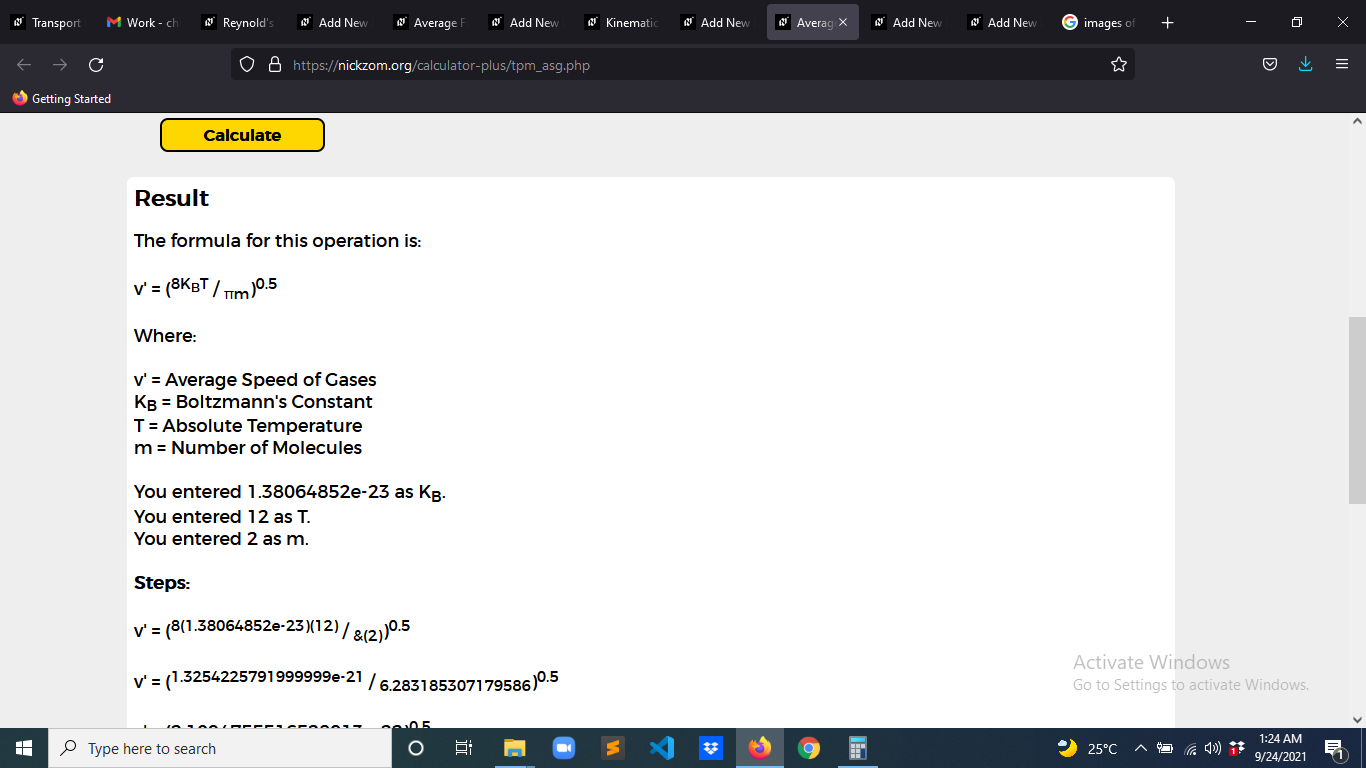Screen dimensions: 1366x768
Task: Click the 'Steps:' label
Action: point(162,583)
